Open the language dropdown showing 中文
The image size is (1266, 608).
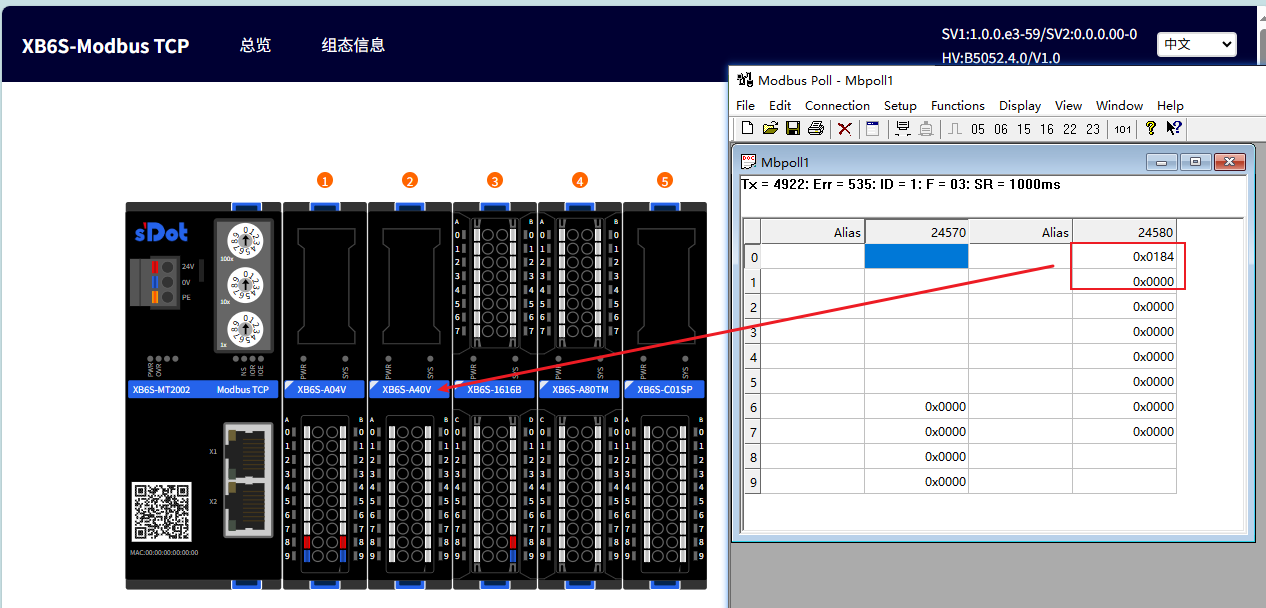pos(1196,44)
